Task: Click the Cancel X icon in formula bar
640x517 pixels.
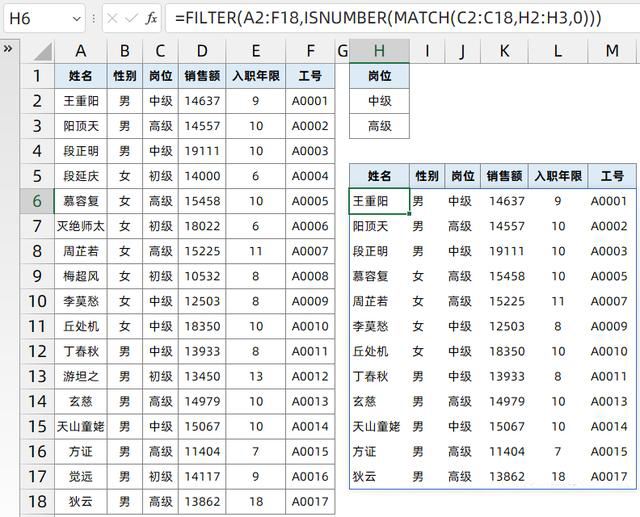Action: pos(112,18)
